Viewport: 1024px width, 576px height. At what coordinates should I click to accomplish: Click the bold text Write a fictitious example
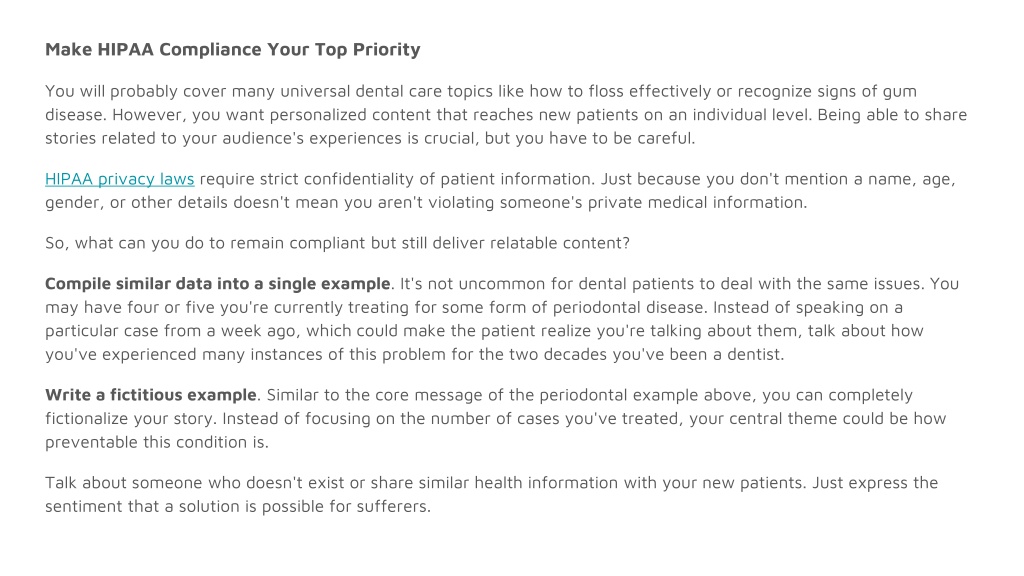151,395
